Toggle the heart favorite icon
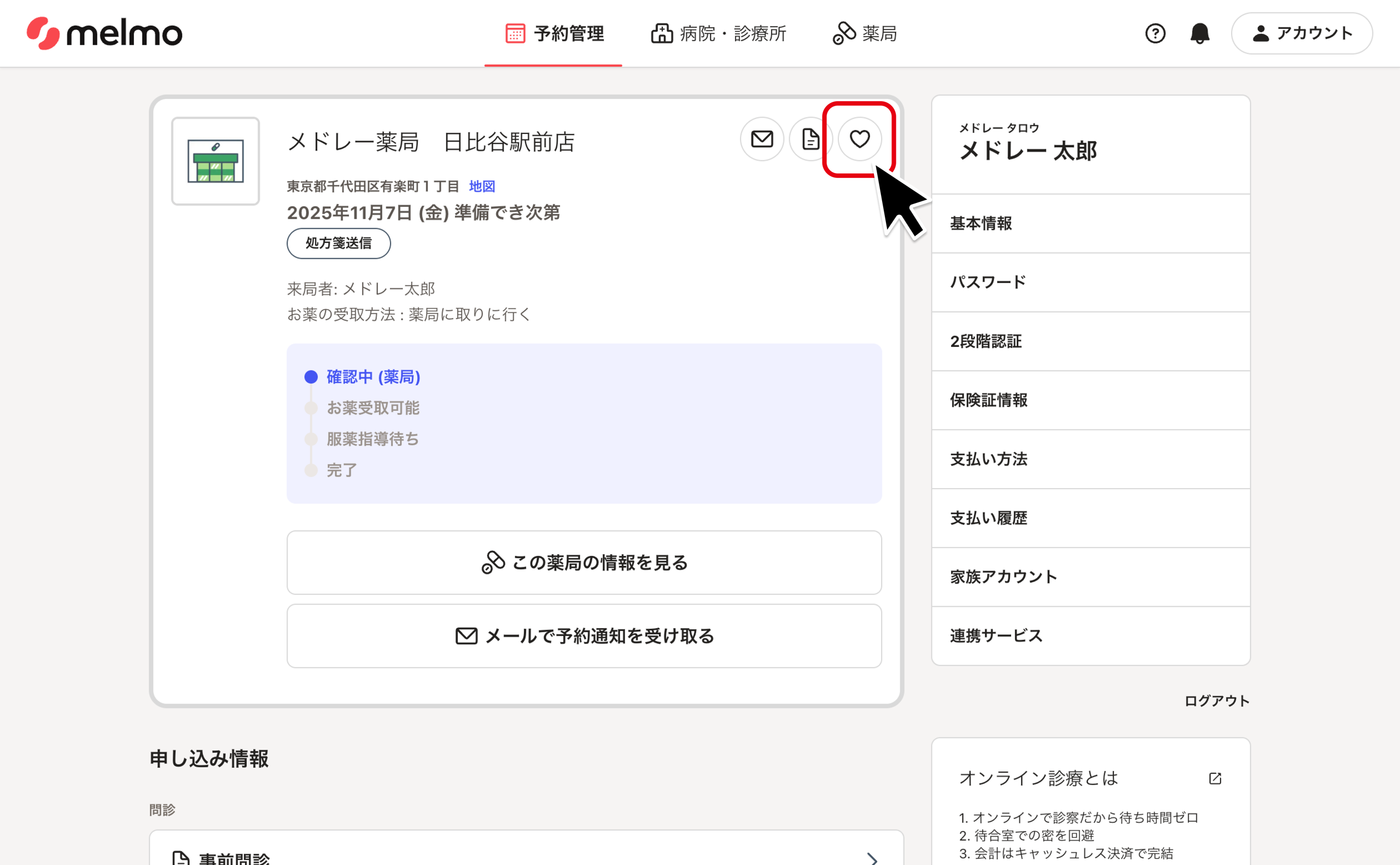1400x865 pixels. [859, 139]
